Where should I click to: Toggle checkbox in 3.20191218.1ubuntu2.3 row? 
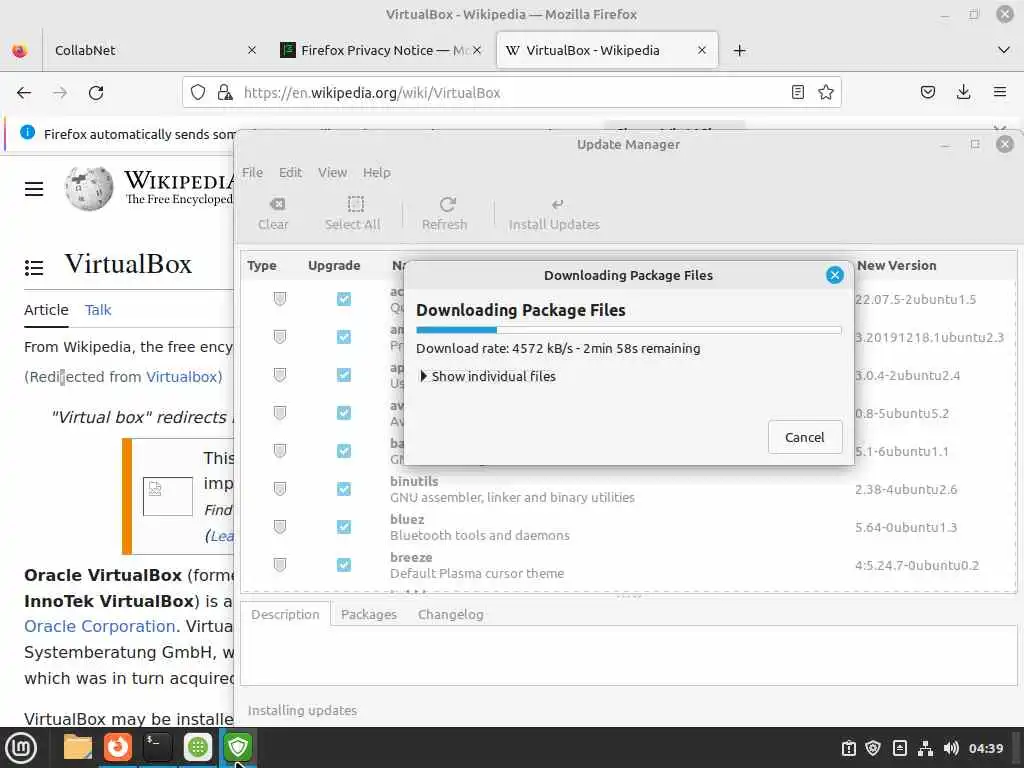(344, 336)
